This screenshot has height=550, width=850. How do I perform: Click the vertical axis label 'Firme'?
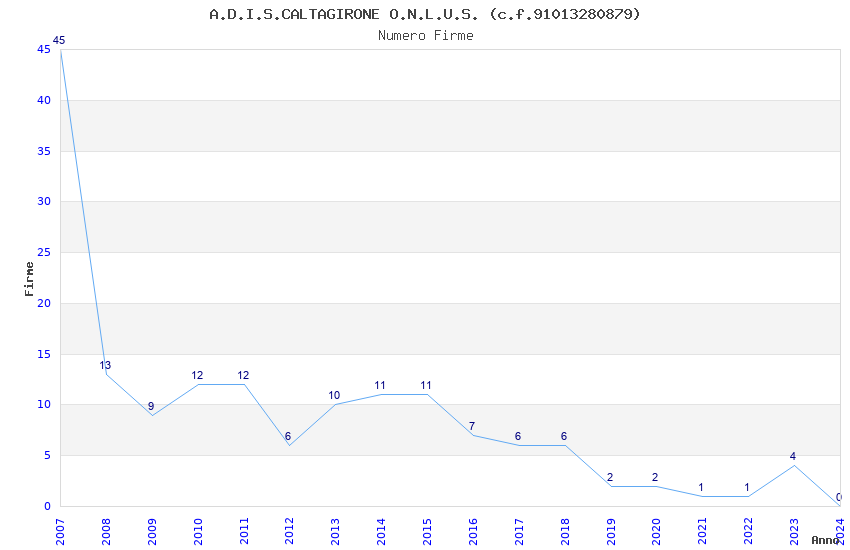coord(29,279)
